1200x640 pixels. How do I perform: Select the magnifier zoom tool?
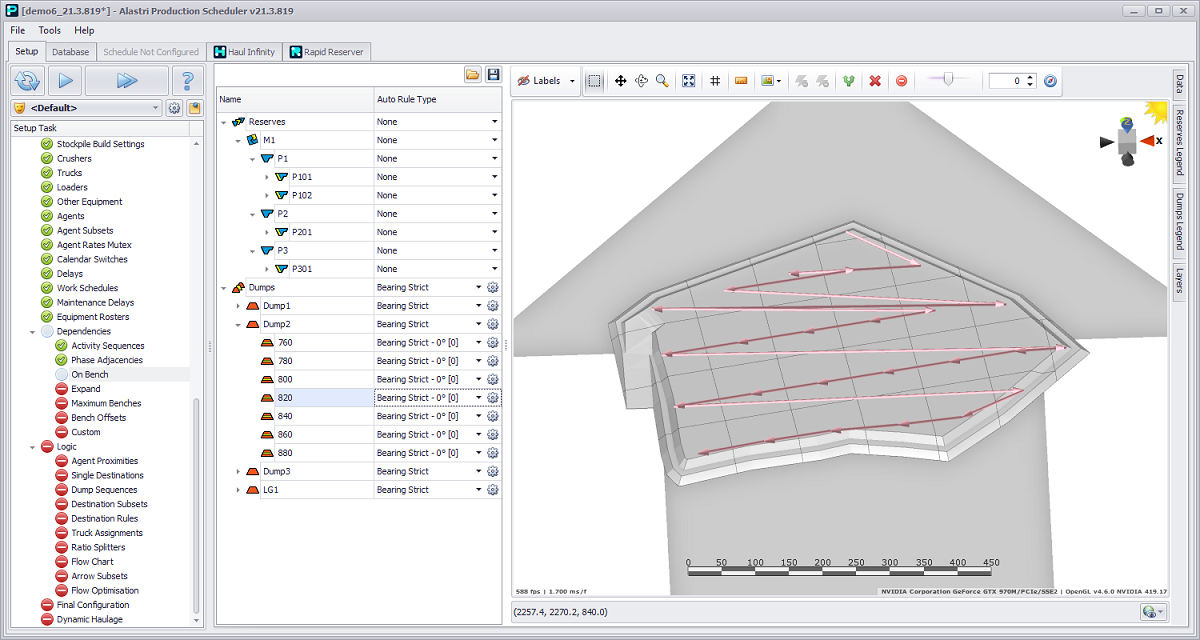(x=662, y=81)
